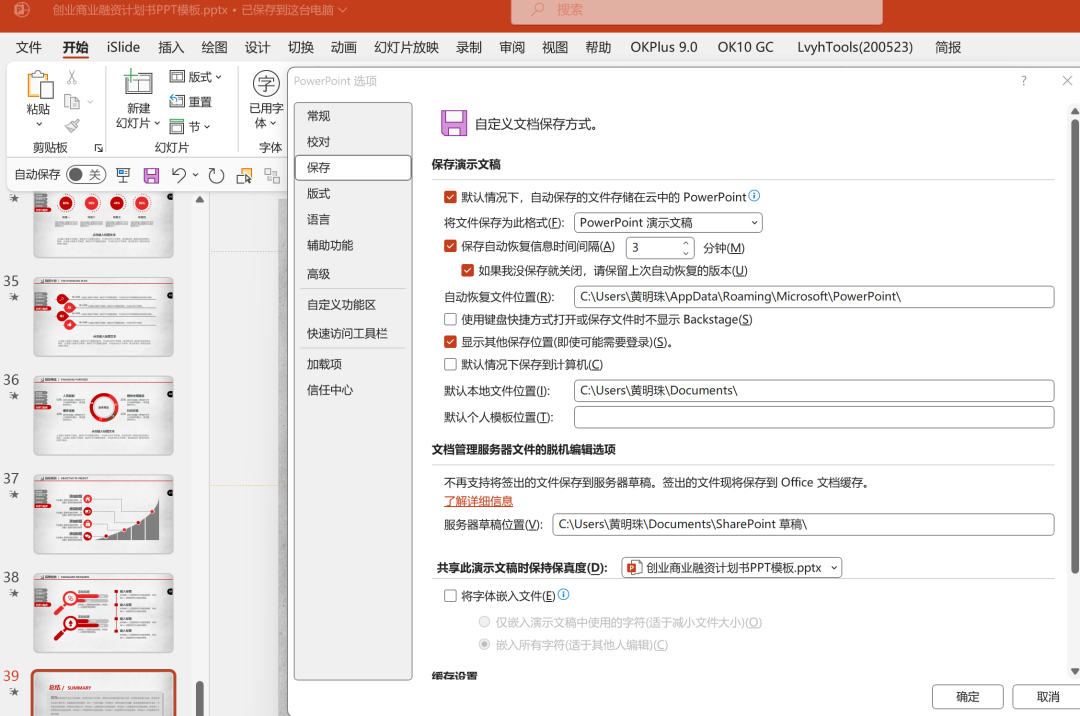Click the save icon in quick access toolbar
1080x716 pixels.
click(x=151, y=176)
